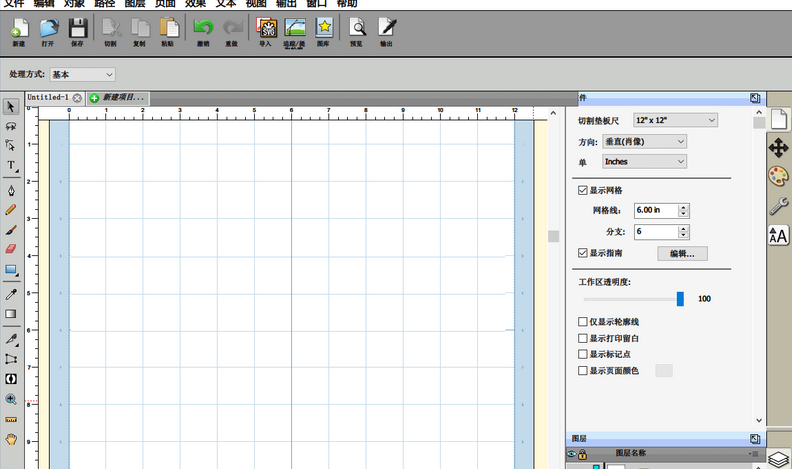Click the 预览 (Preview) magnifier icon

coord(357,28)
